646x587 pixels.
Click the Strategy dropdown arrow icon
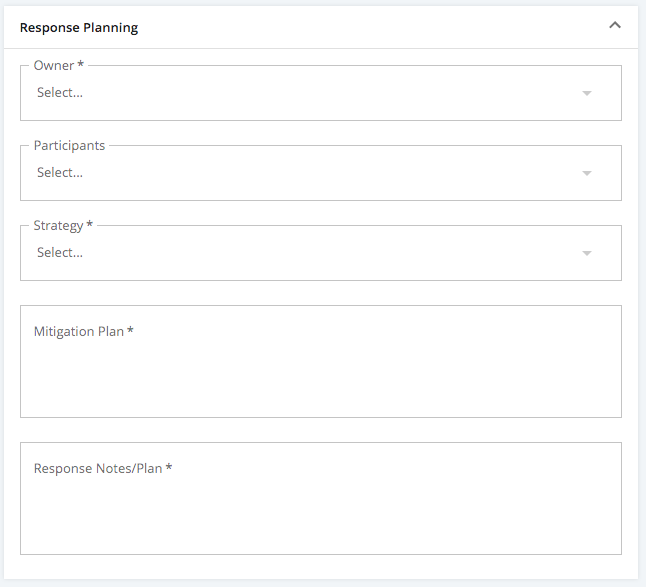point(587,253)
